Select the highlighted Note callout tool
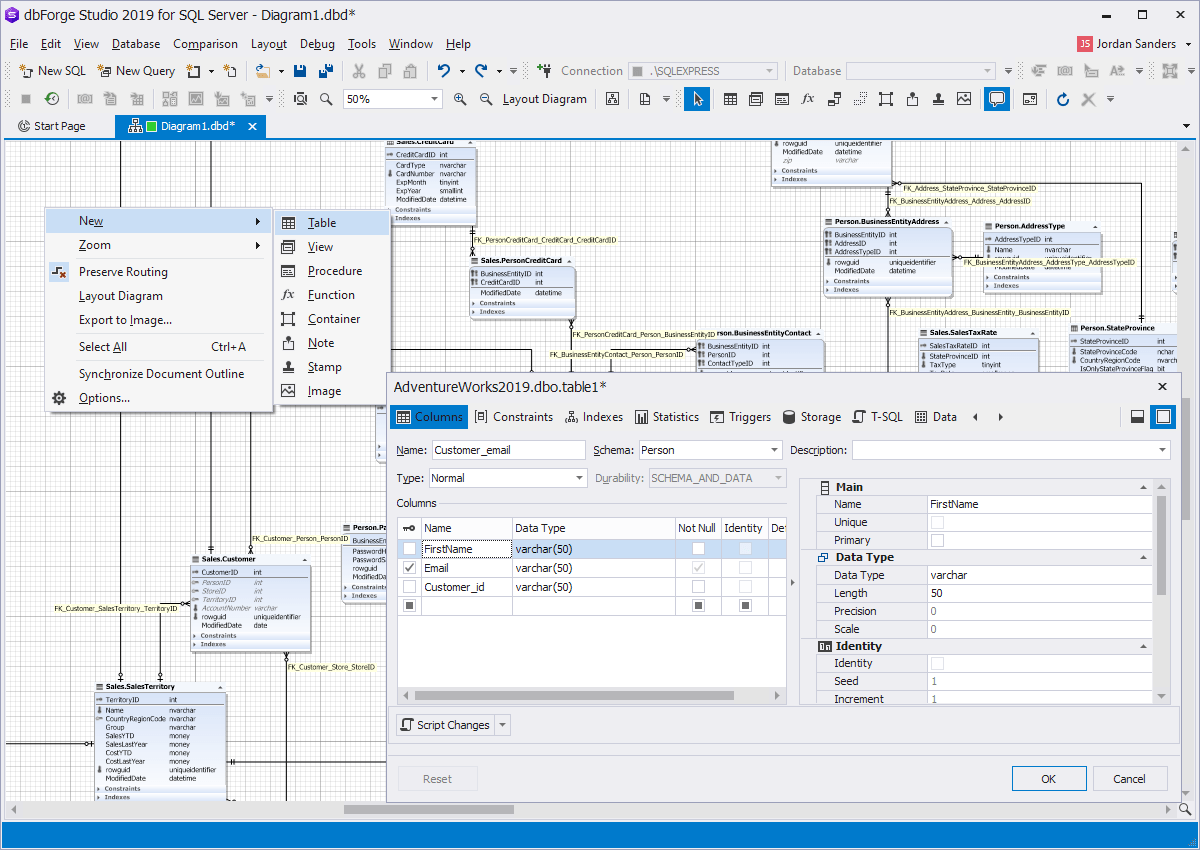 (x=997, y=99)
